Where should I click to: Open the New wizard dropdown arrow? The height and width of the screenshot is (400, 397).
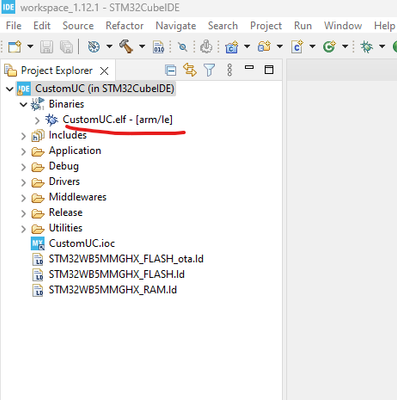(30, 47)
